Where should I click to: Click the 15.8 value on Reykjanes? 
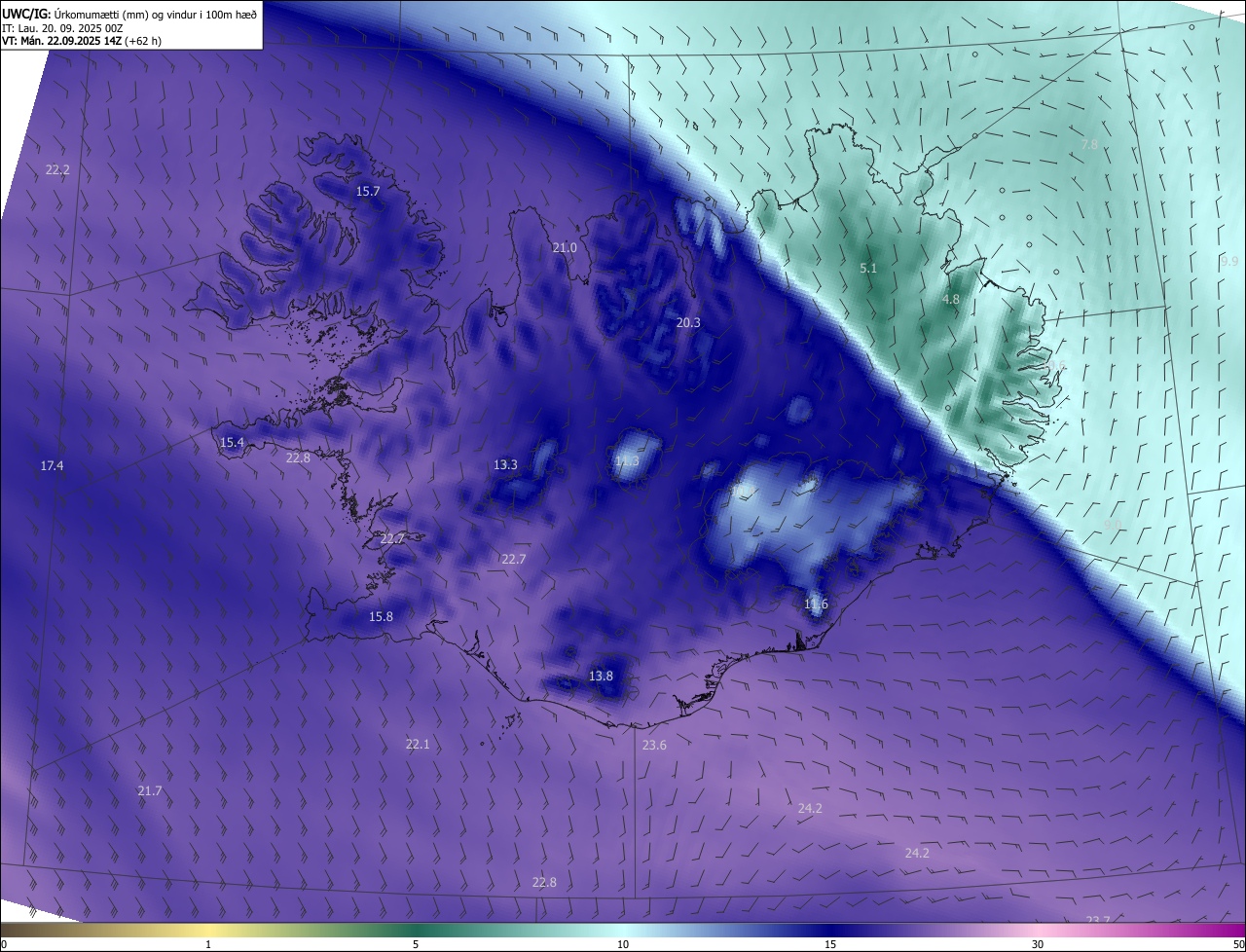pyautogui.click(x=381, y=616)
